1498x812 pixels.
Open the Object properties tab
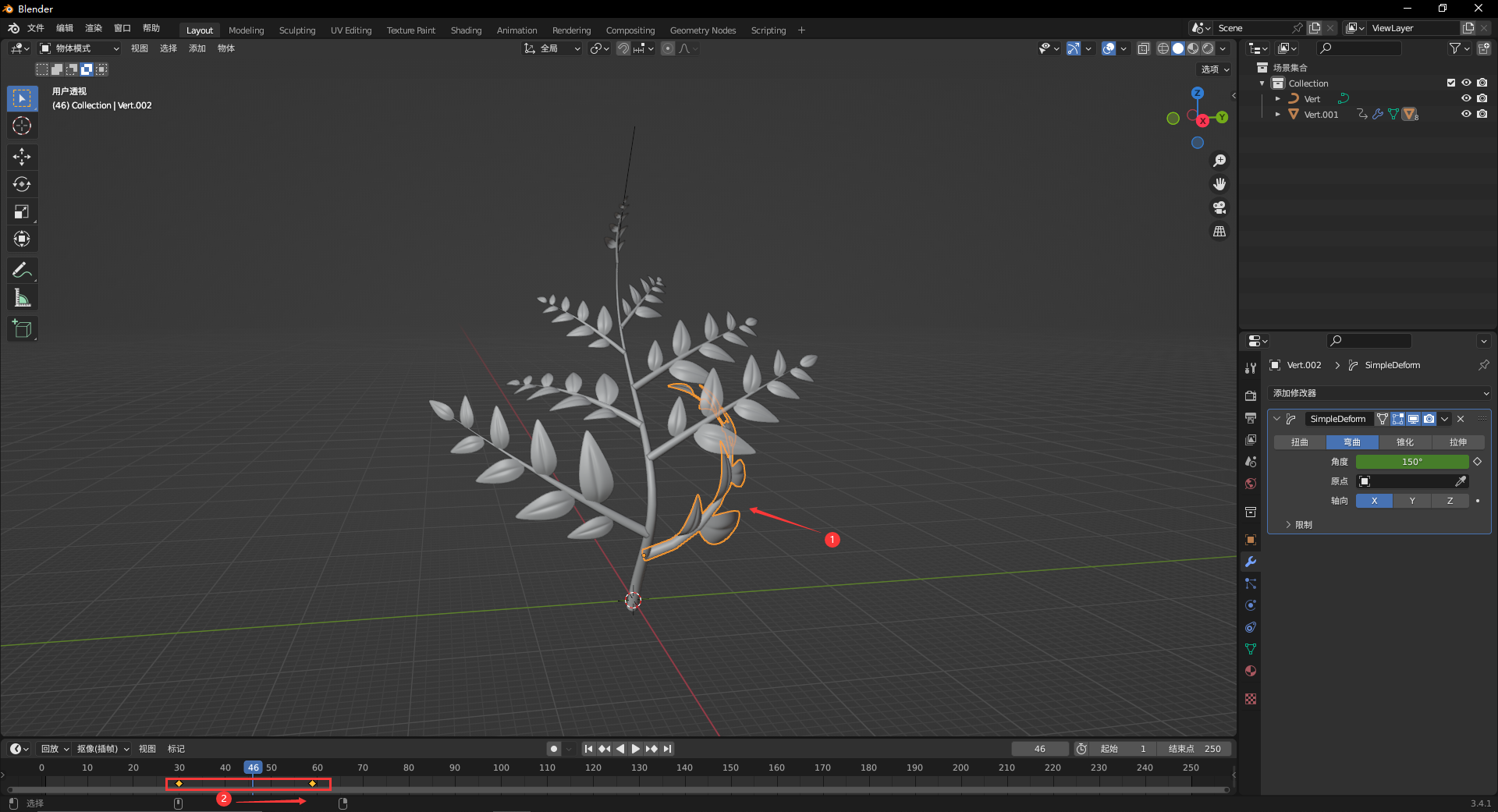tap(1251, 540)
